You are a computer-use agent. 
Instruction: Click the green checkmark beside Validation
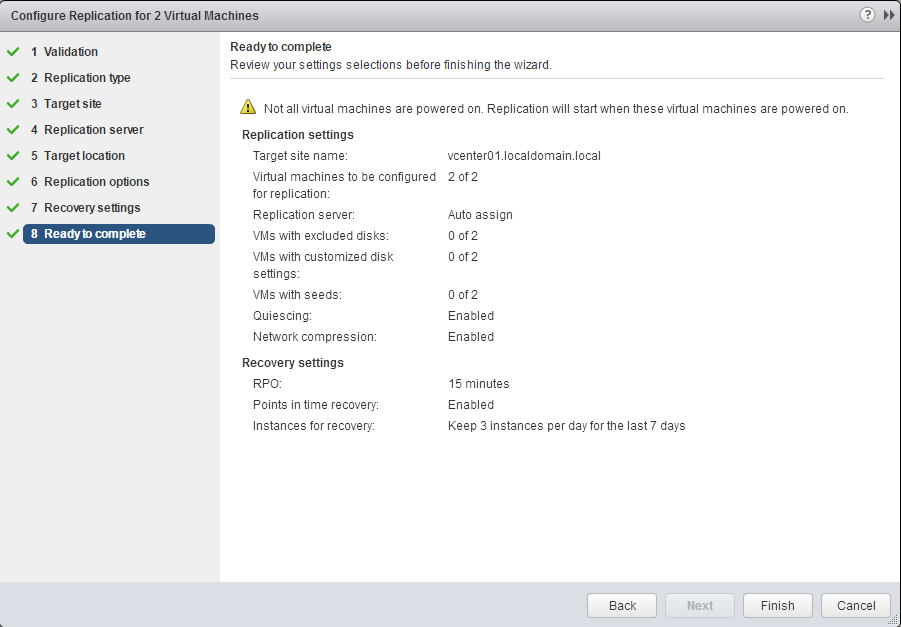[x=13, y=52]
